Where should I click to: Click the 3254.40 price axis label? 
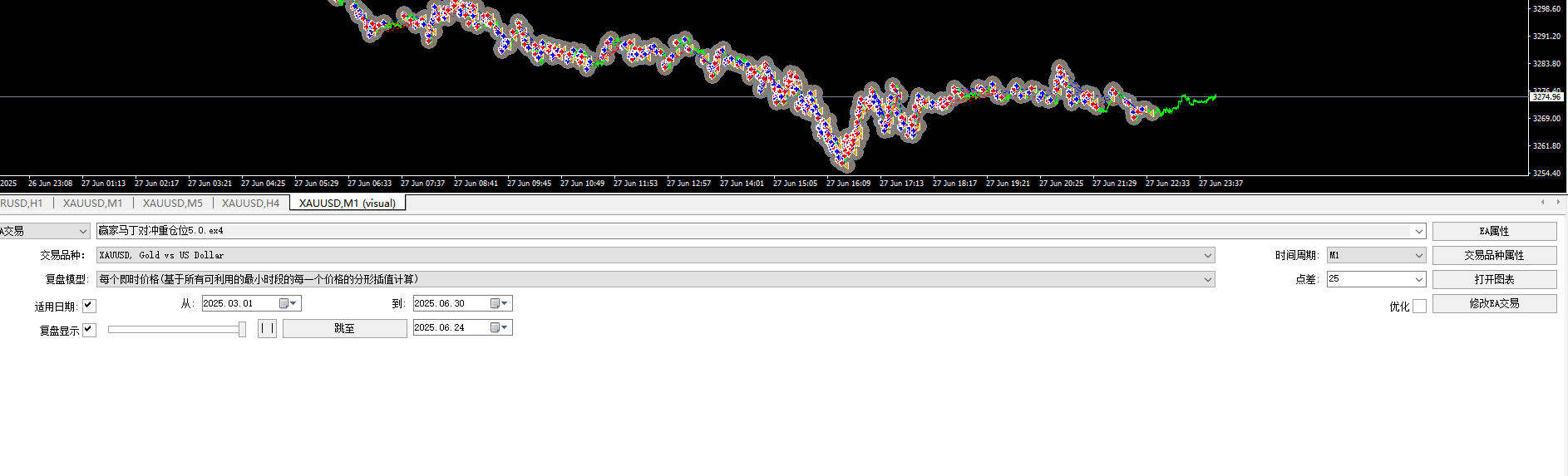pos(1546,173)
